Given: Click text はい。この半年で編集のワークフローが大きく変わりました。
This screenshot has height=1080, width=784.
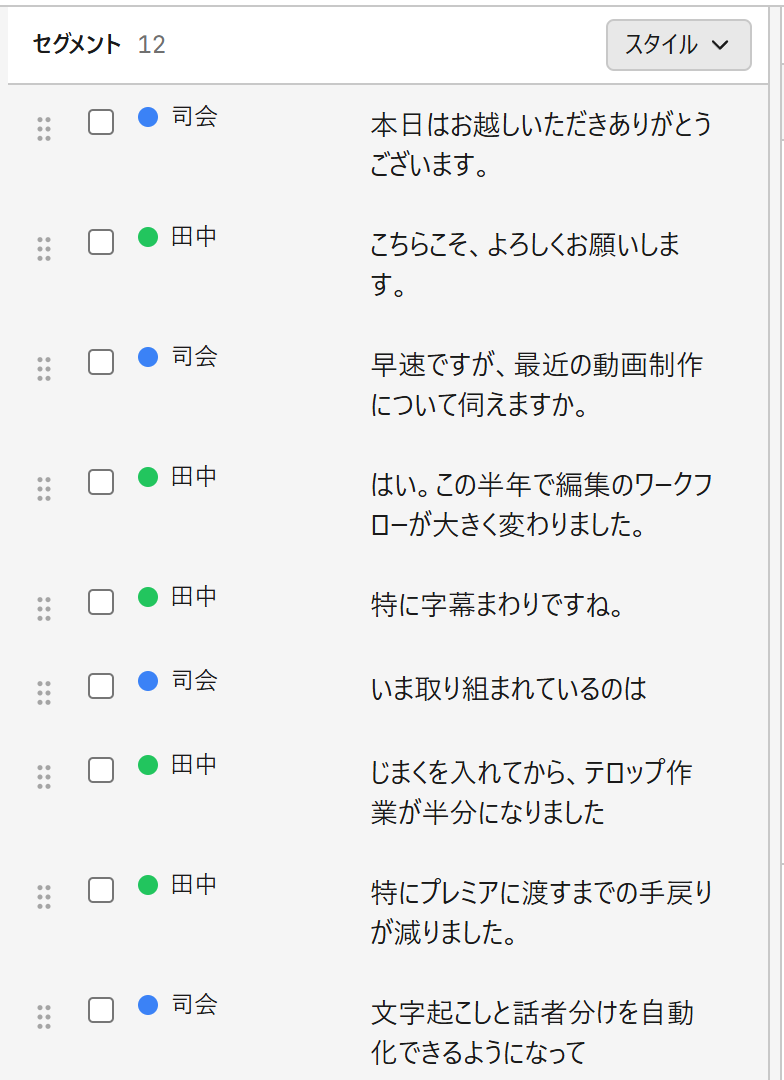Looking at the screenshot, I should click(541, 504).
